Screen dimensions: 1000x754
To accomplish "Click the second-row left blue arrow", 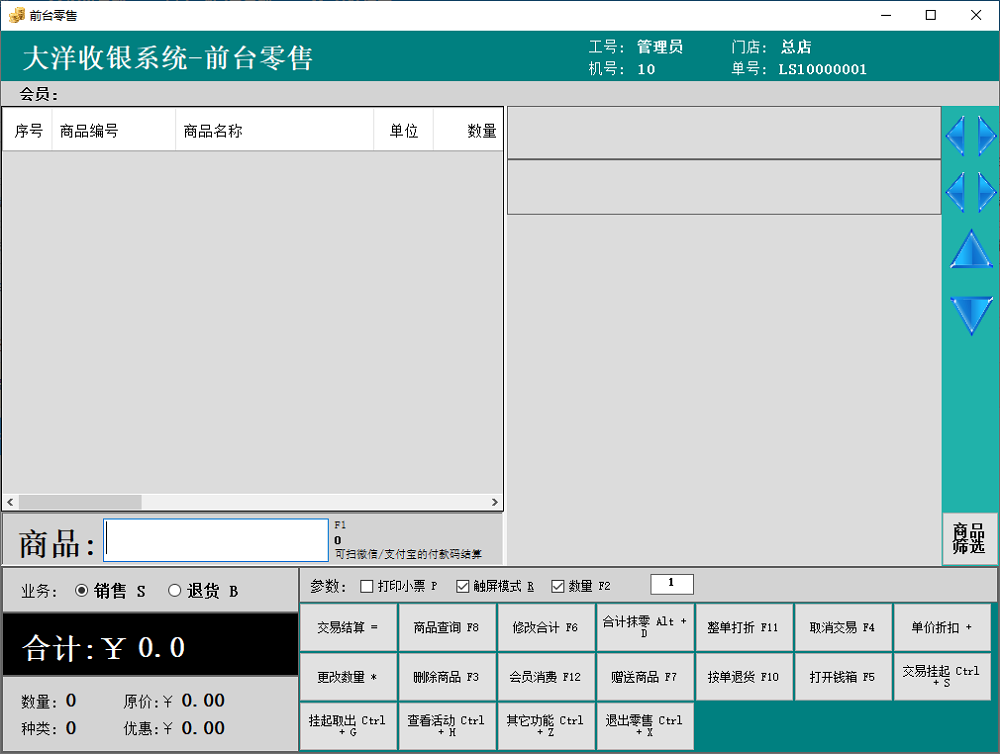I will point(955,190).
